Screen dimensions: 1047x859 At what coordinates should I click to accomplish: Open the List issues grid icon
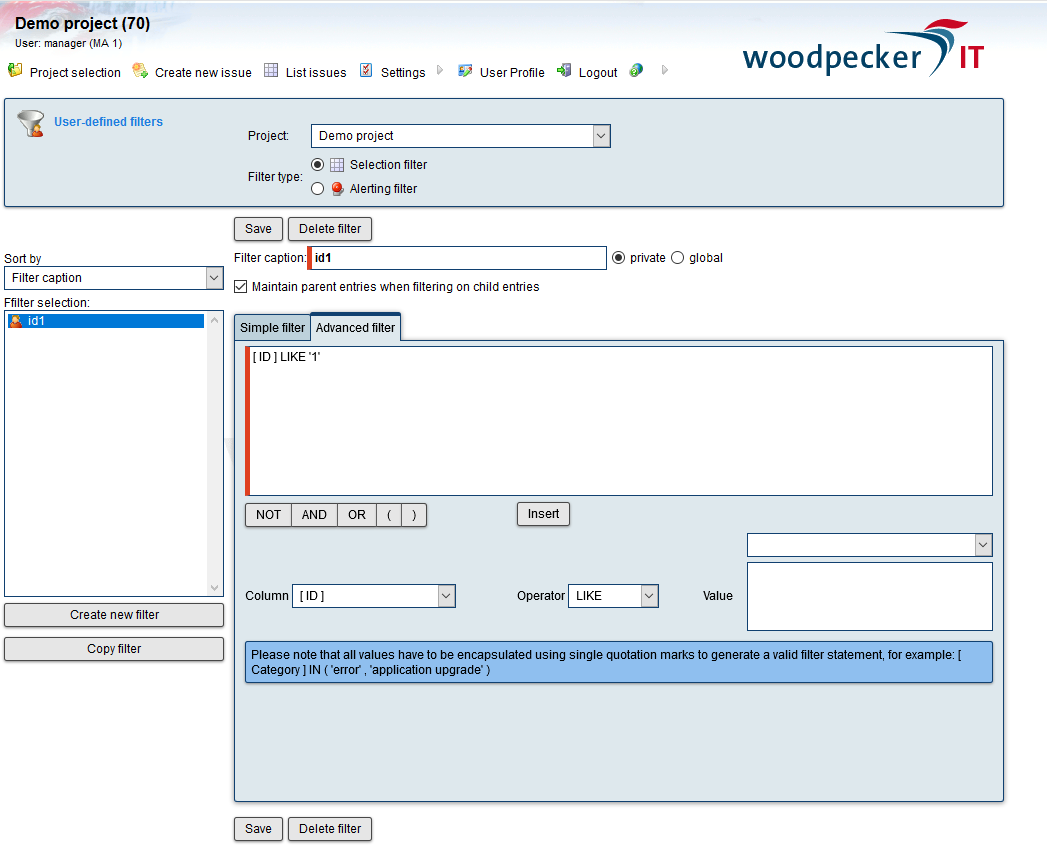[x=270, y=70]
